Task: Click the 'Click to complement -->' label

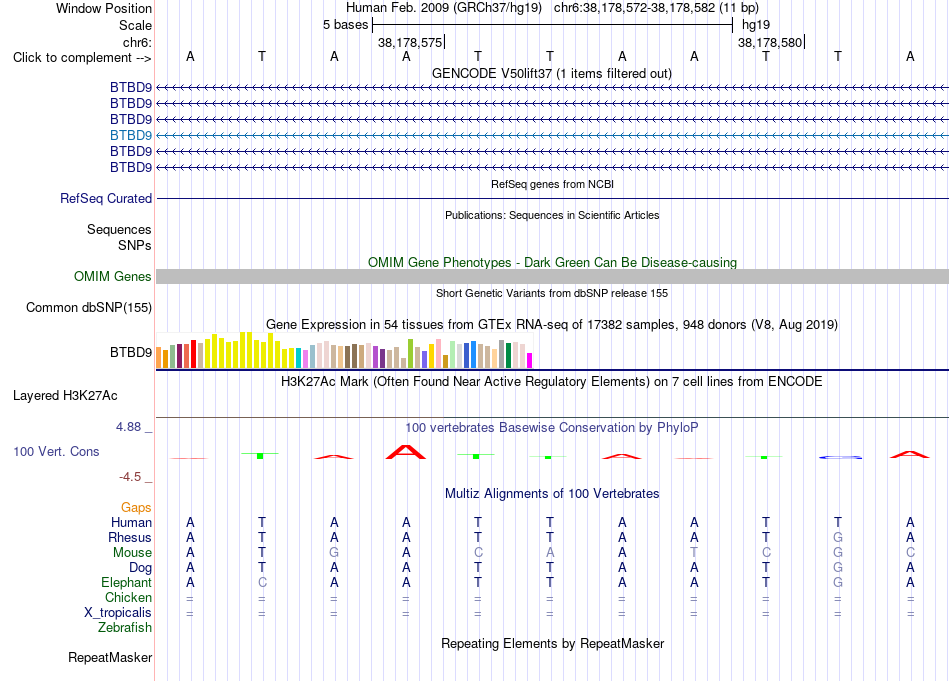Action: pyautogui.click(x=82, y=58)
